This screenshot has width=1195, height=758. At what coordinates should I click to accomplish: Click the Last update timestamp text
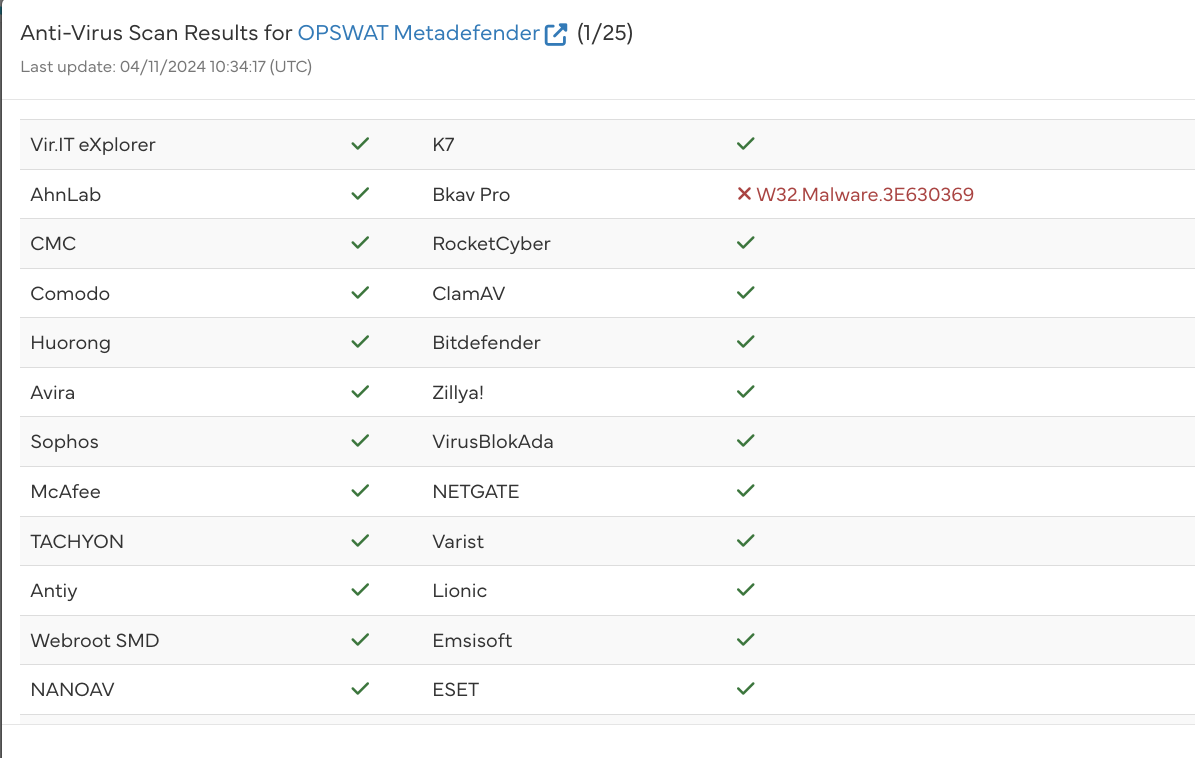click(x=166, y=67)
